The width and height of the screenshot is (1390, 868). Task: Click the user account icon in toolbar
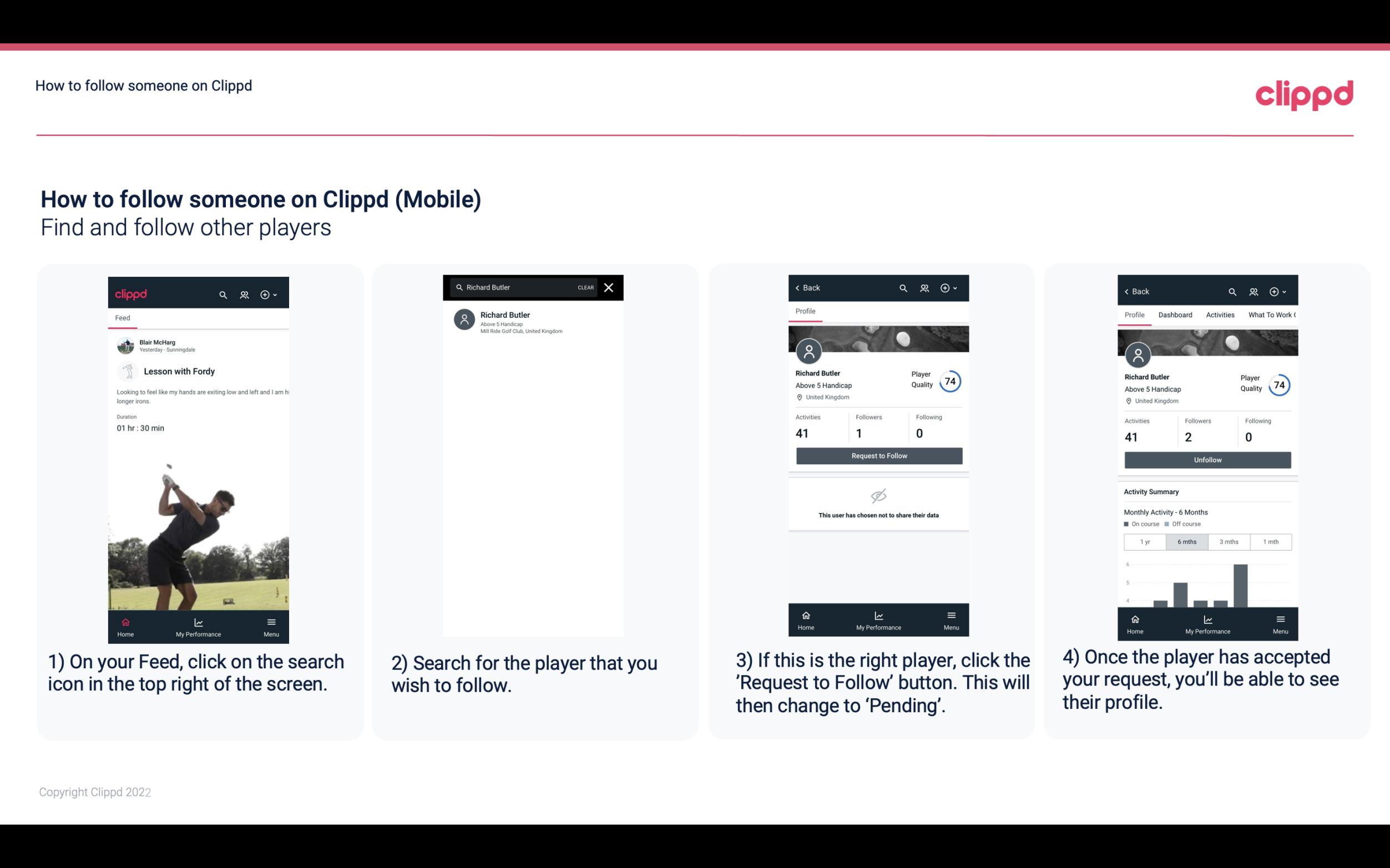coord(243,293)
